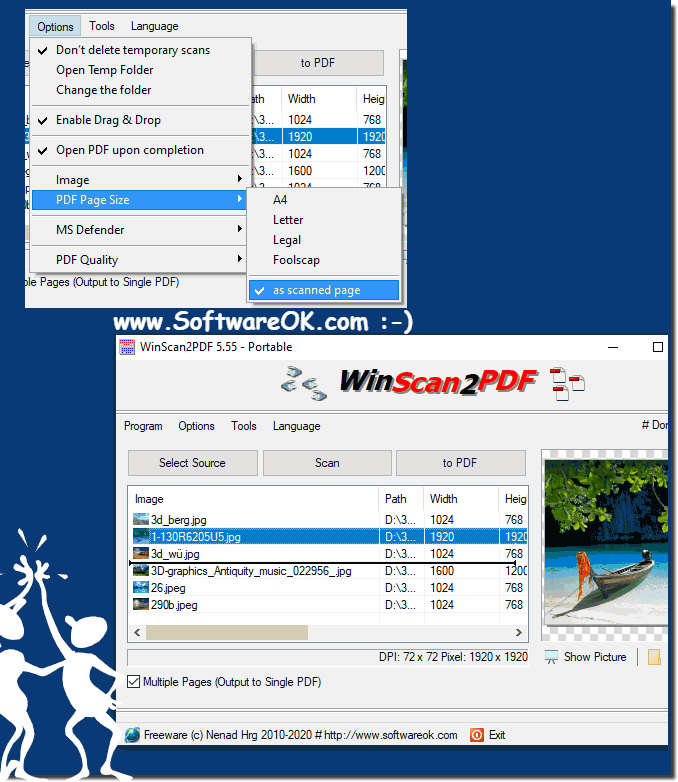Click the width value 1600 in lower list
This screenshot has width=678, height=782.
click(x=442, y=571)
